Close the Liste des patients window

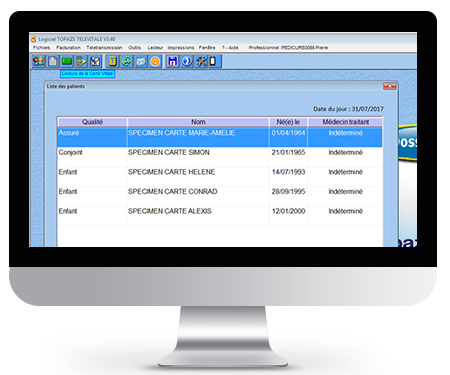[390, 86]
